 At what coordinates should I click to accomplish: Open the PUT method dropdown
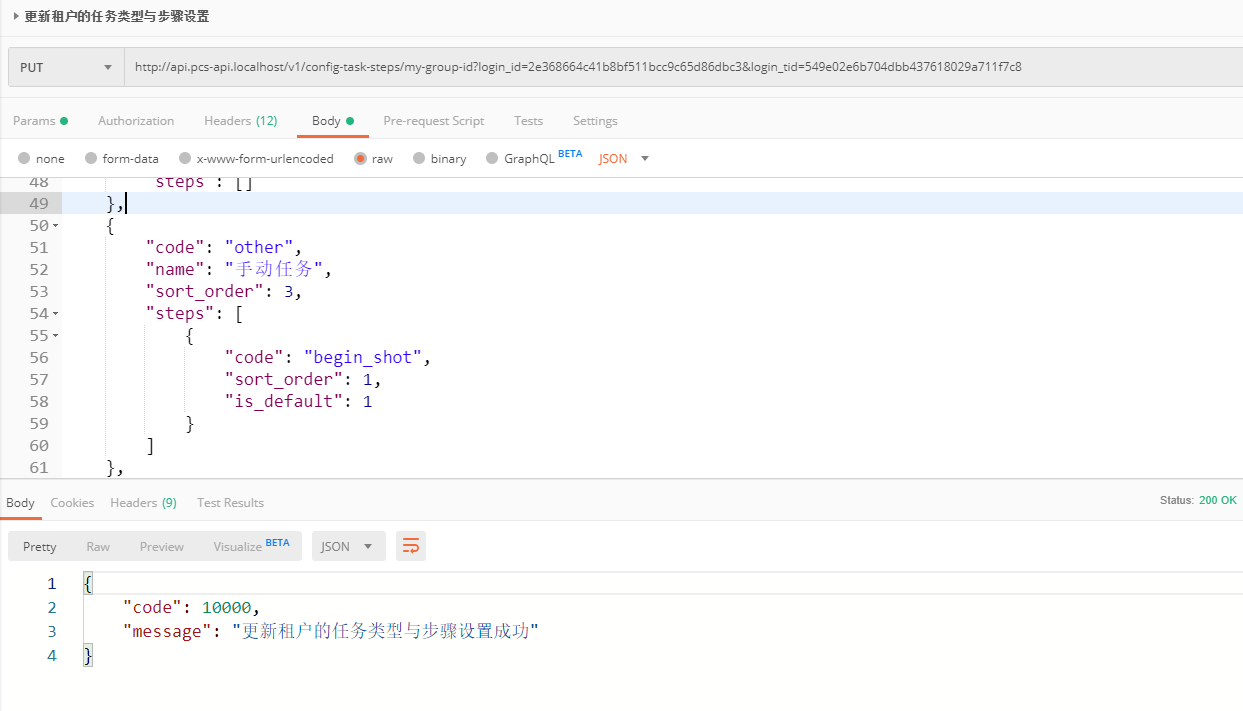tap(66, 67)
